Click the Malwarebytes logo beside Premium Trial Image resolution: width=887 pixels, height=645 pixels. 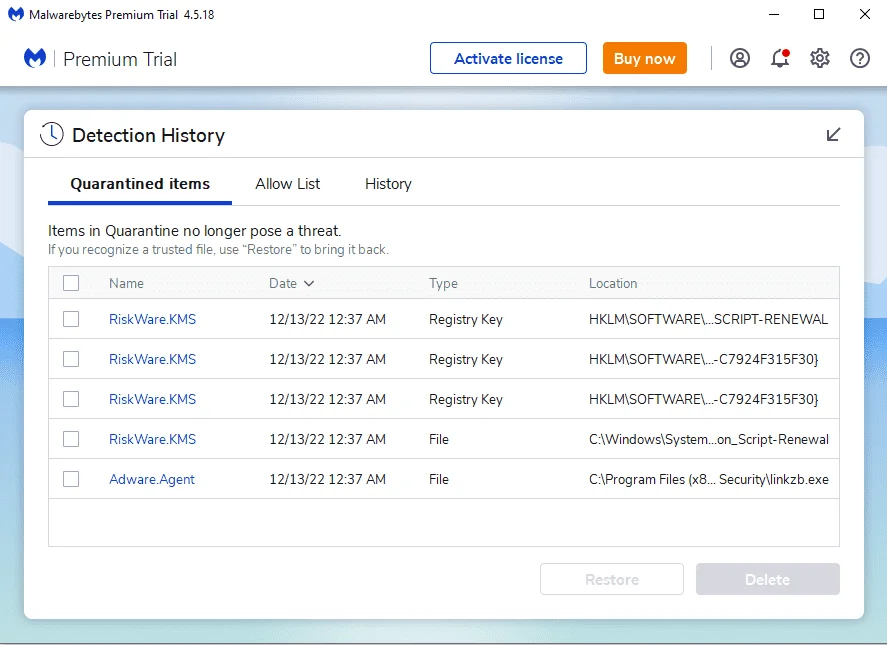click(x=35, y=58)
